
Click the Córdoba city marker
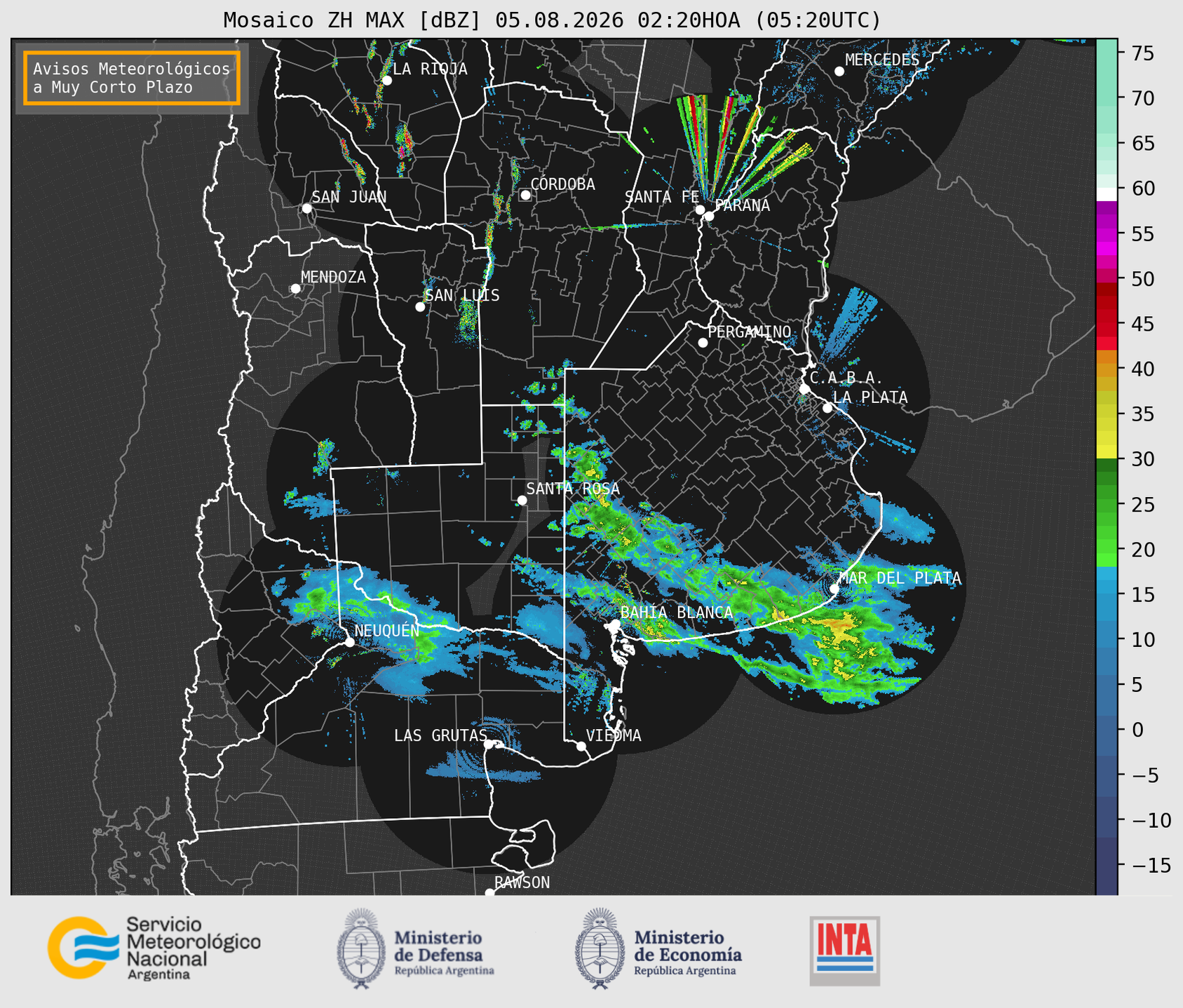click(525, 195)
